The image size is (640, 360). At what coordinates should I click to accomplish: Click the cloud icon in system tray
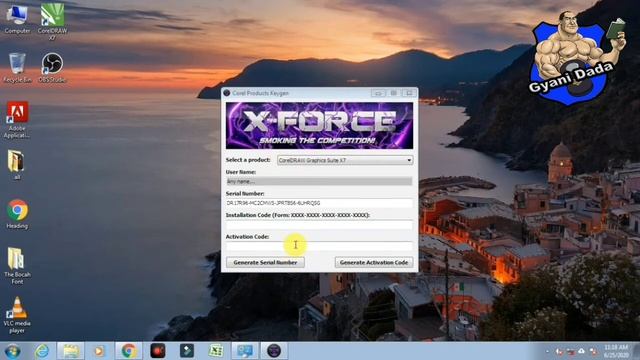coord(581,351)
